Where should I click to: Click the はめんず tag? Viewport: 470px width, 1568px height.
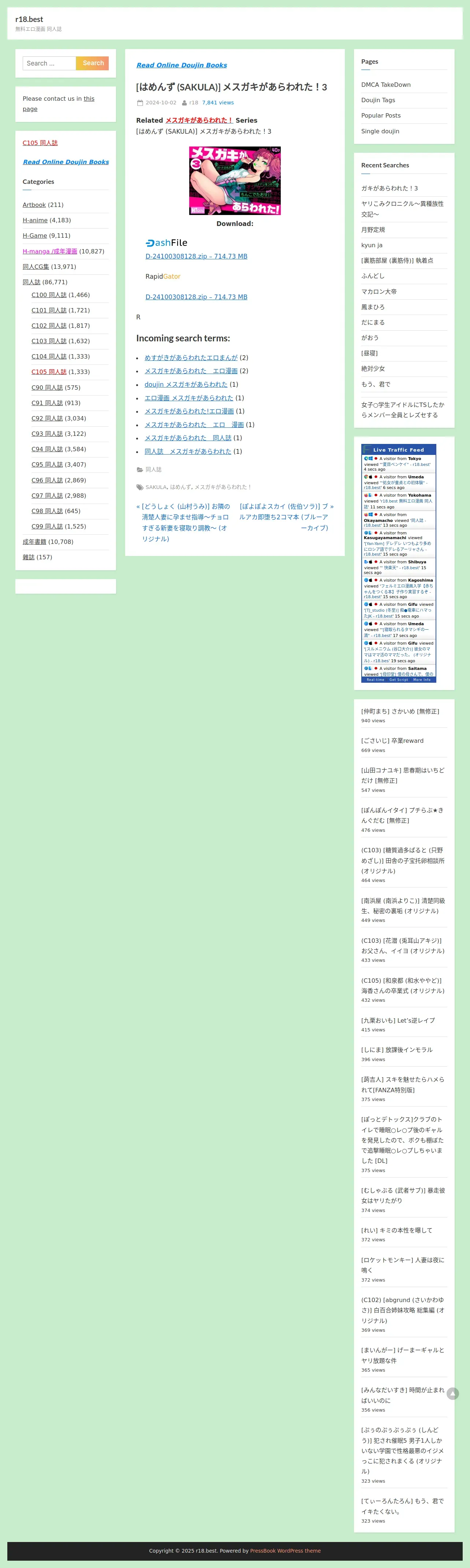(x=180, y=487)
